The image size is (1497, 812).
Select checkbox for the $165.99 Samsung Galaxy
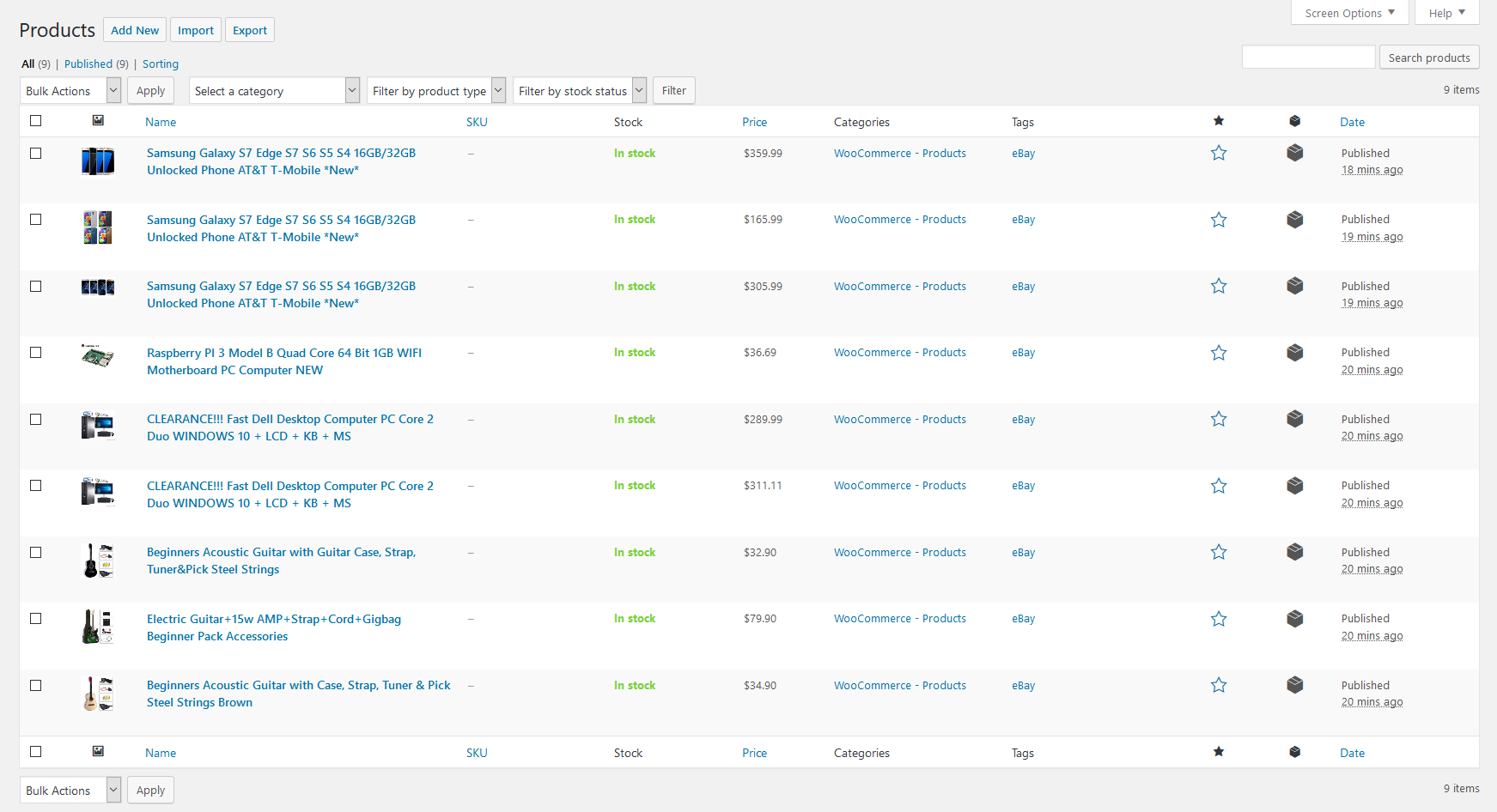tap(35, 220)
